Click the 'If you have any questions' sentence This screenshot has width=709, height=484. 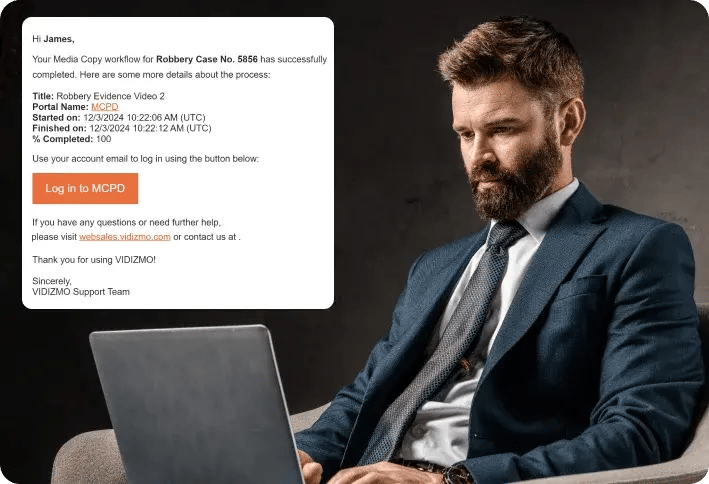click(127, 222)
